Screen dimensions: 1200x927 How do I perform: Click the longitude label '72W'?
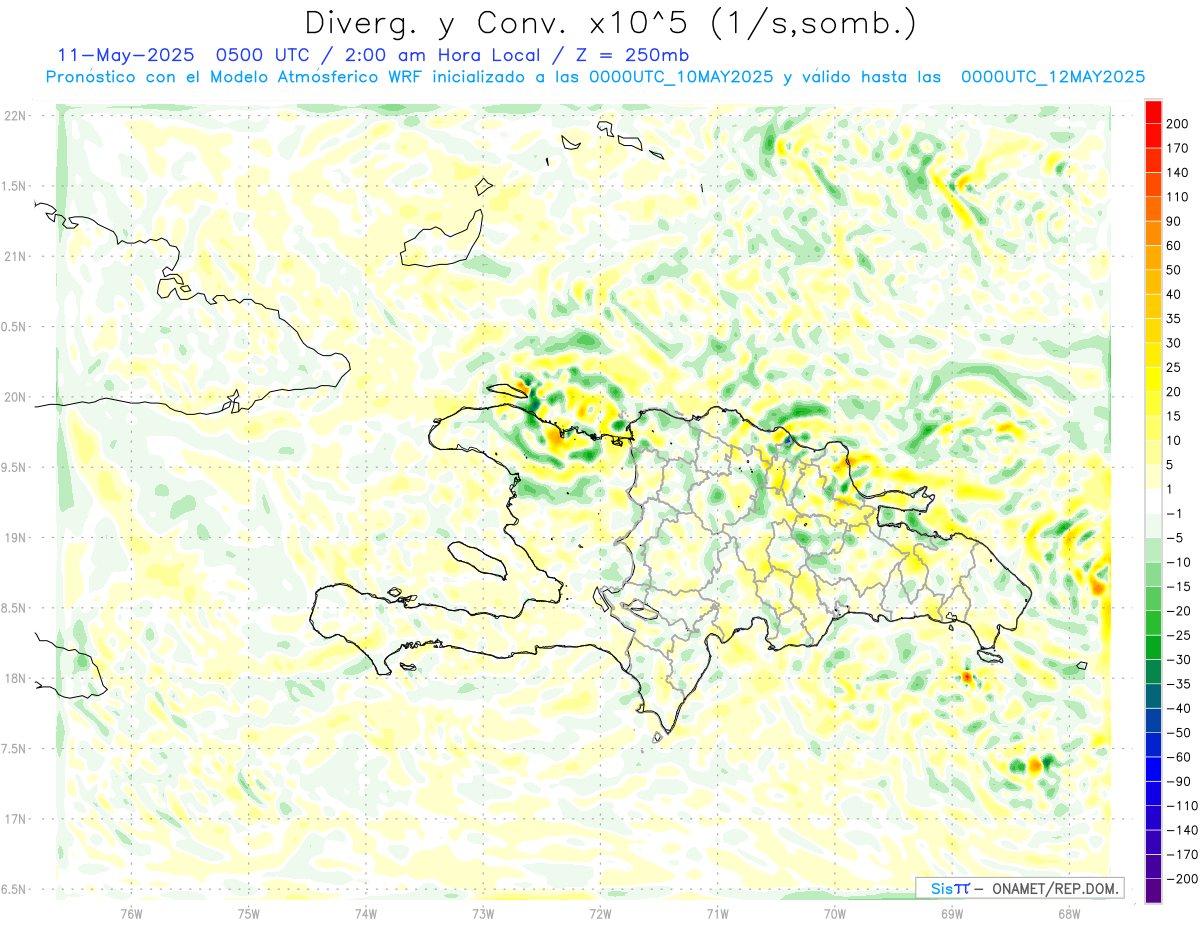click(x=600, y=913)
